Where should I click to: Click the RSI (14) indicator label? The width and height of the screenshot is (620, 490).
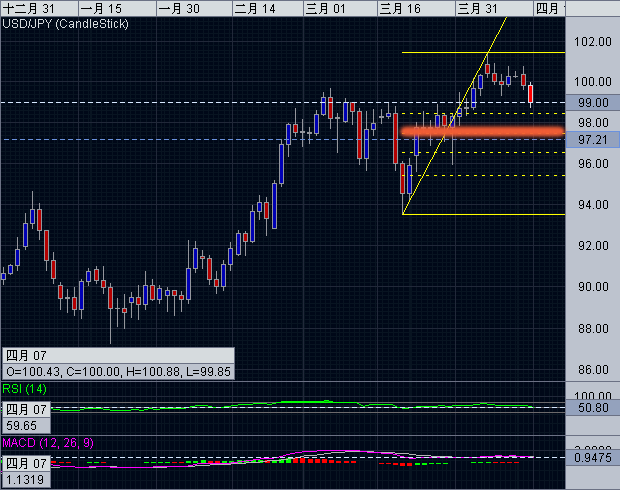point(24,389)
